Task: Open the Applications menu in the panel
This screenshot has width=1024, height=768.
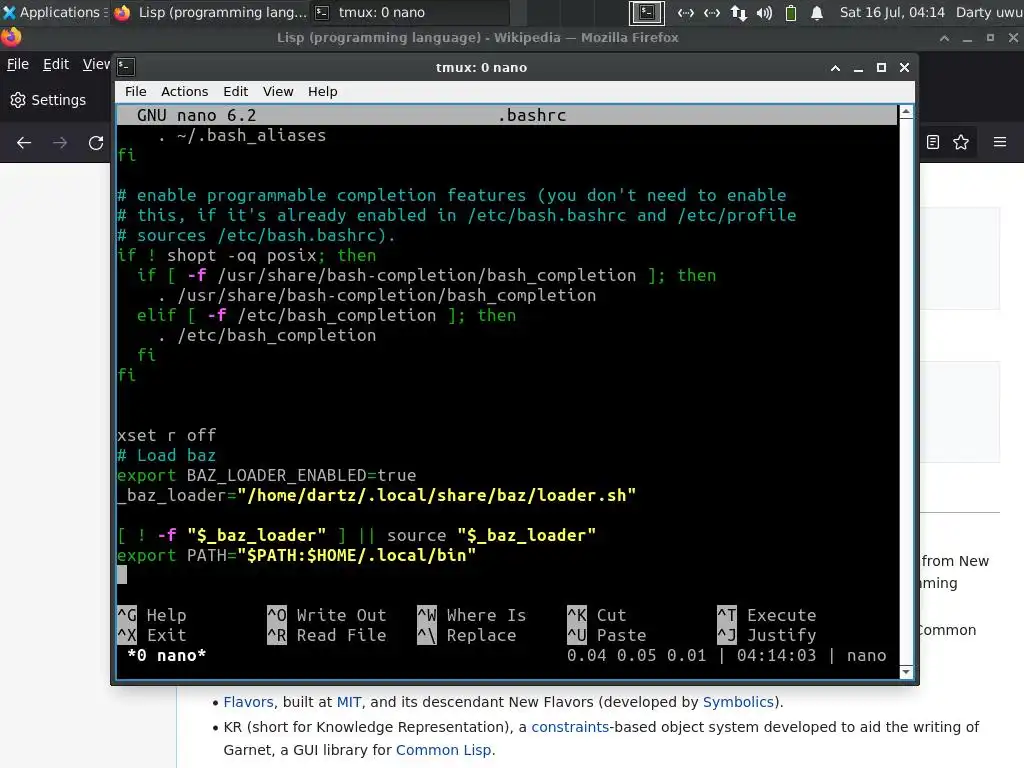Action: pos(54,12)
